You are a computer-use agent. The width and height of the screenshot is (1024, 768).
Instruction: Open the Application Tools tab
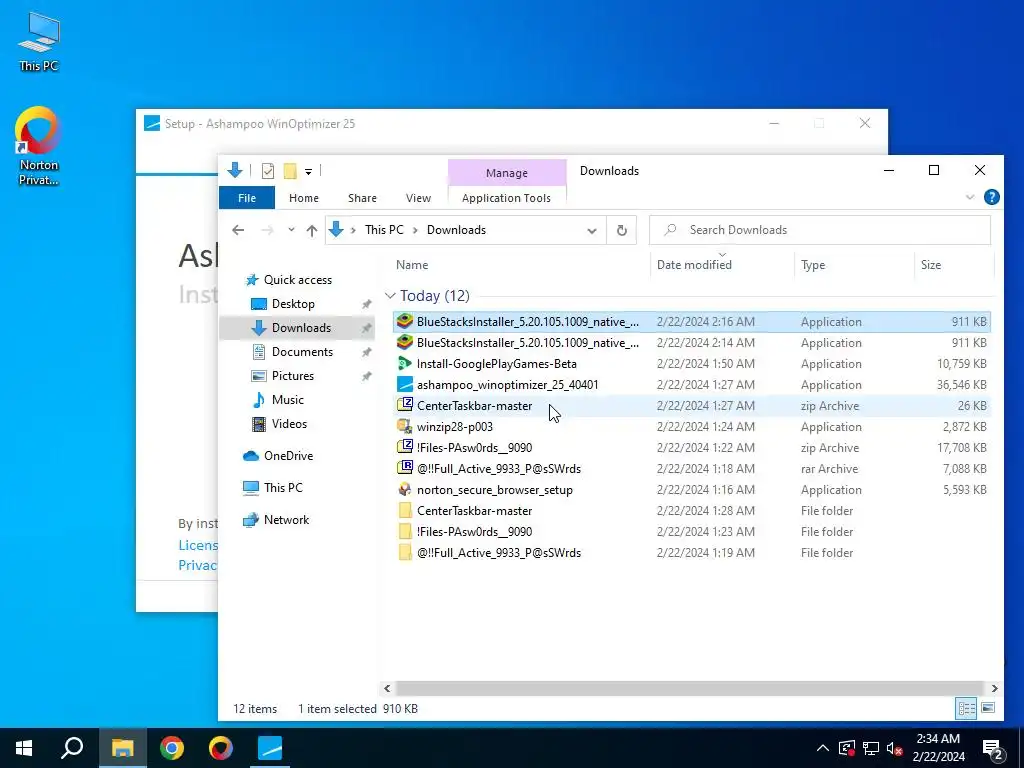[506, 198]
